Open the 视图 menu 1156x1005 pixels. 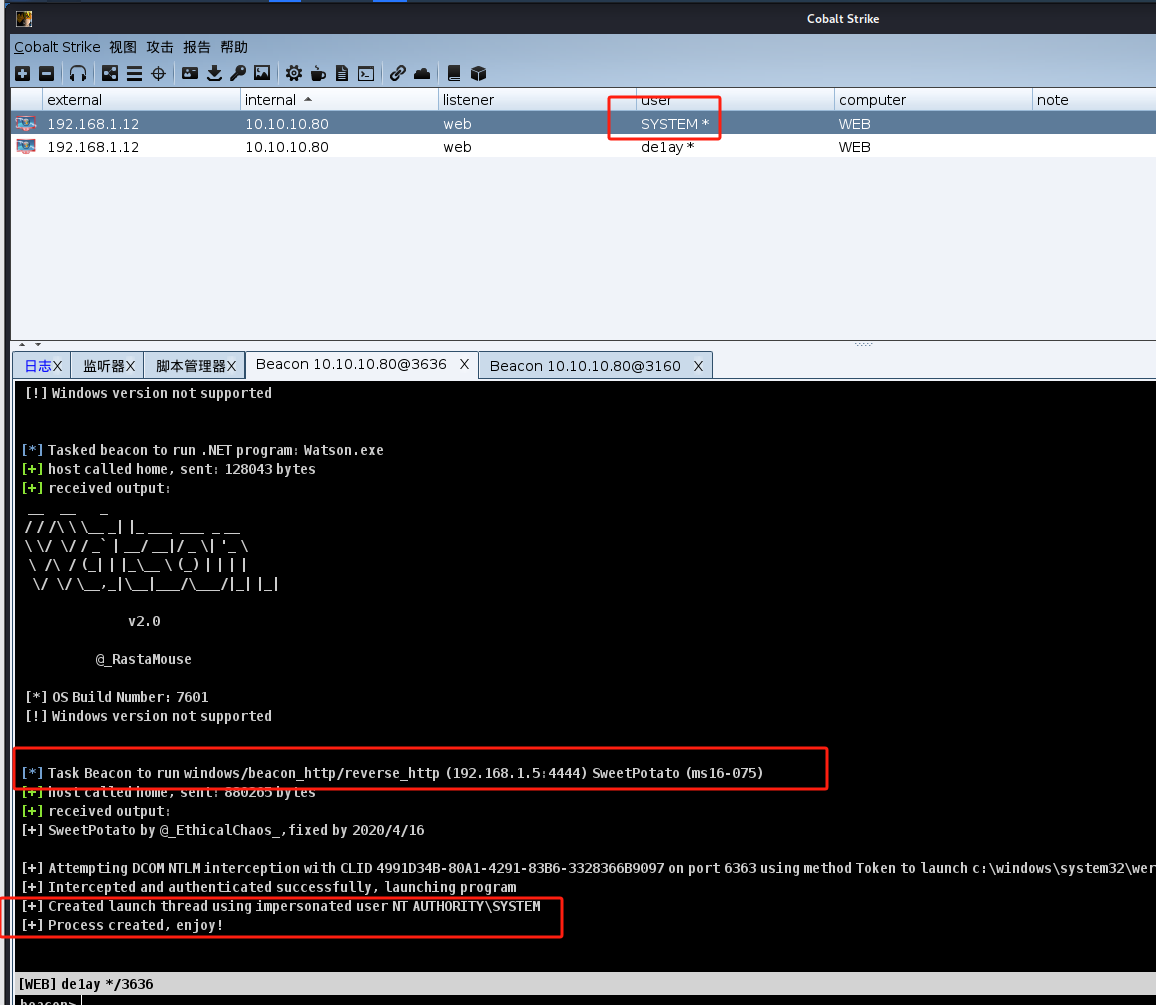click(x=123, y=47)
